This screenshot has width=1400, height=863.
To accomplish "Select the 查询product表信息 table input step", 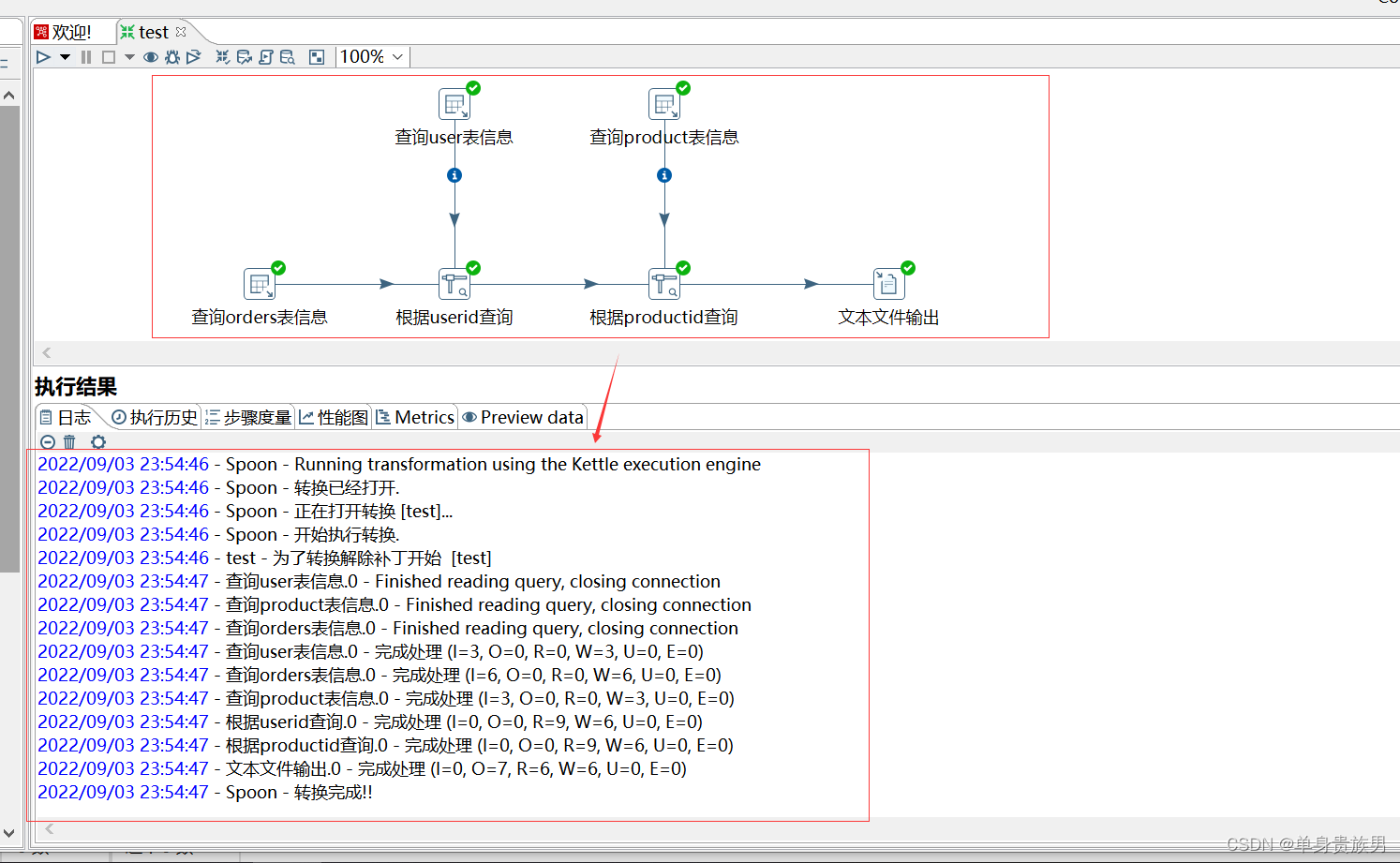I will click(664, 104).
